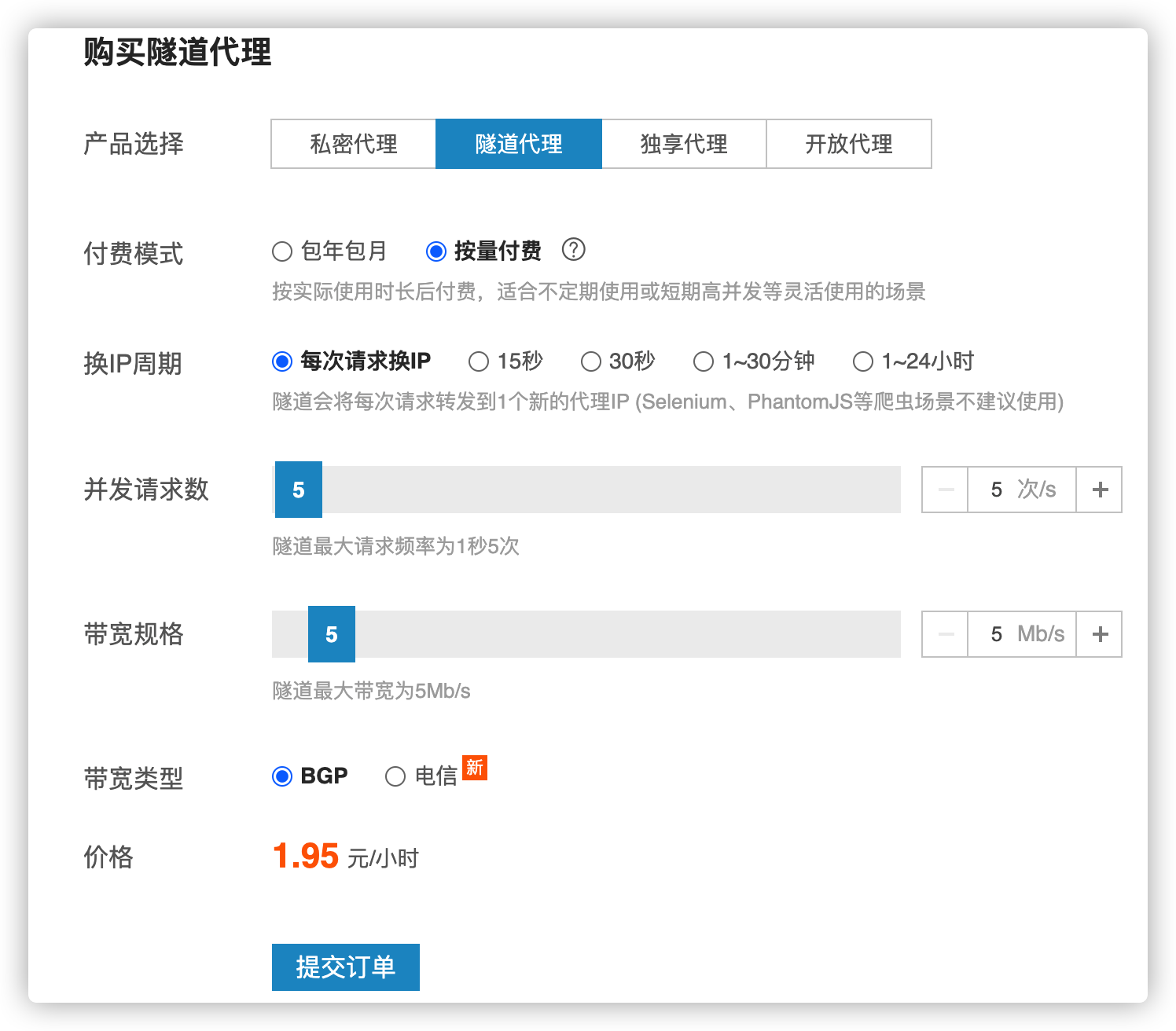This screenshot has height=1031, width=1176.
Task: Click minus icon for 并发请求数 stepper
Action: click(x=946, y=490)
